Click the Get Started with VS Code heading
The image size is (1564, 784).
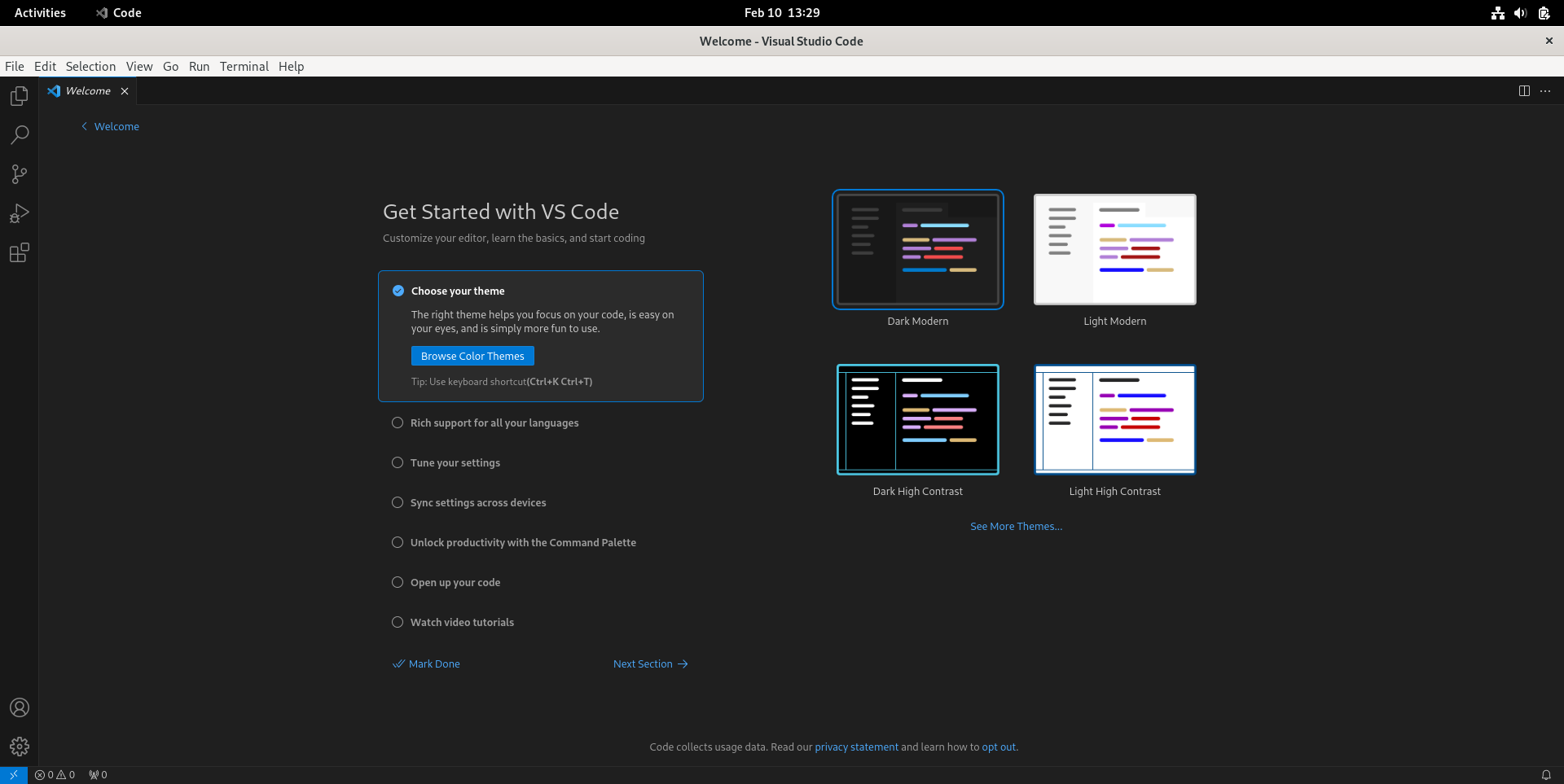[501, 212]
